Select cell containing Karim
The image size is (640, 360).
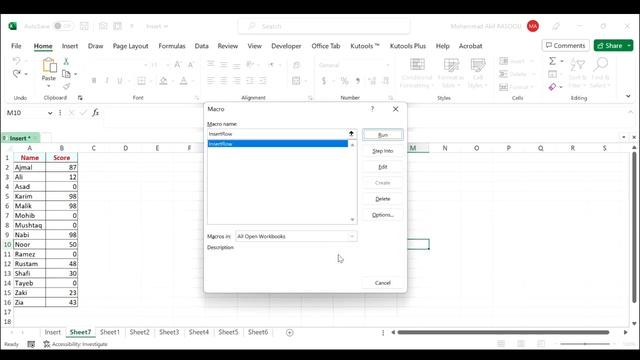pos(29,196)
